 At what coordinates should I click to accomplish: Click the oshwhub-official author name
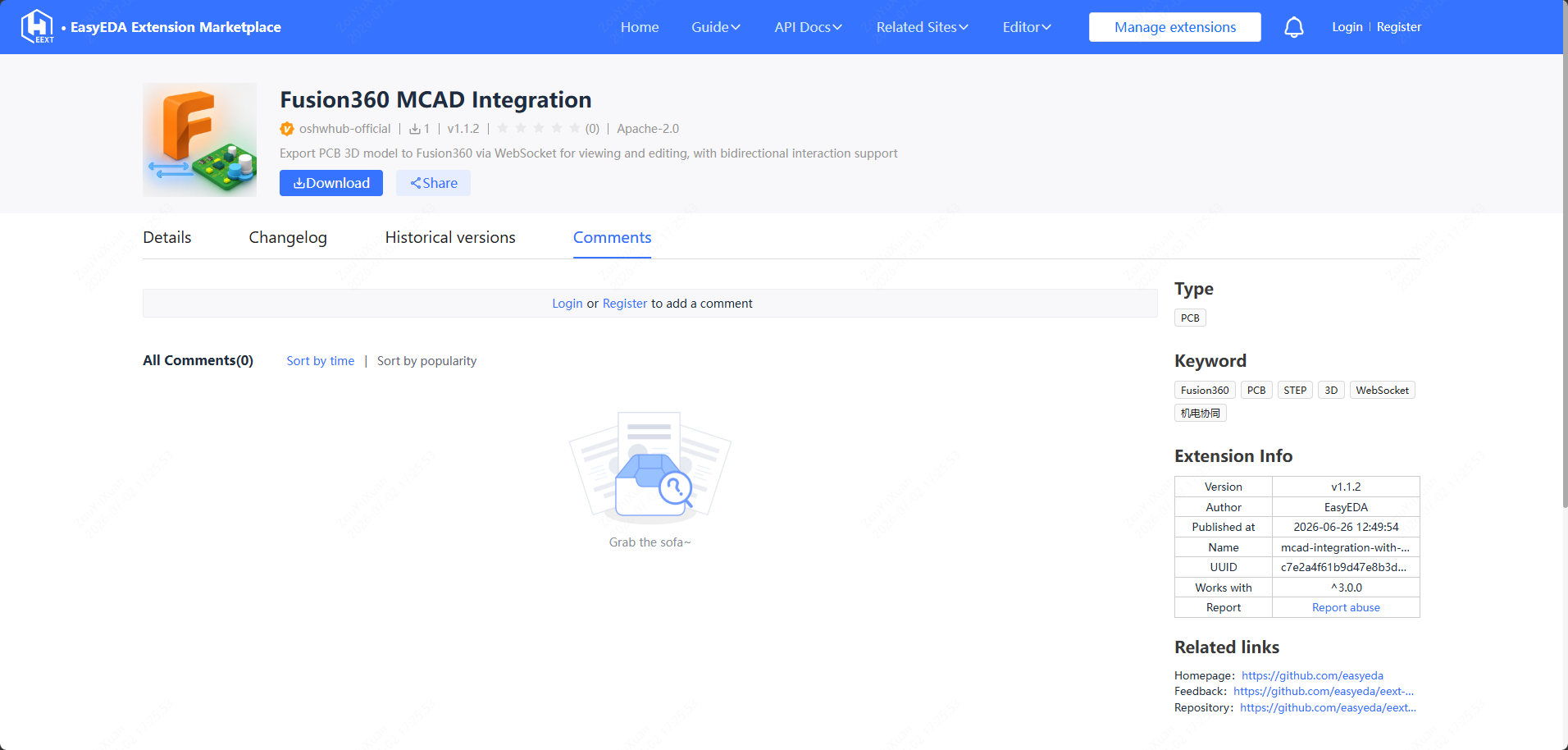[x=344, y=129]
